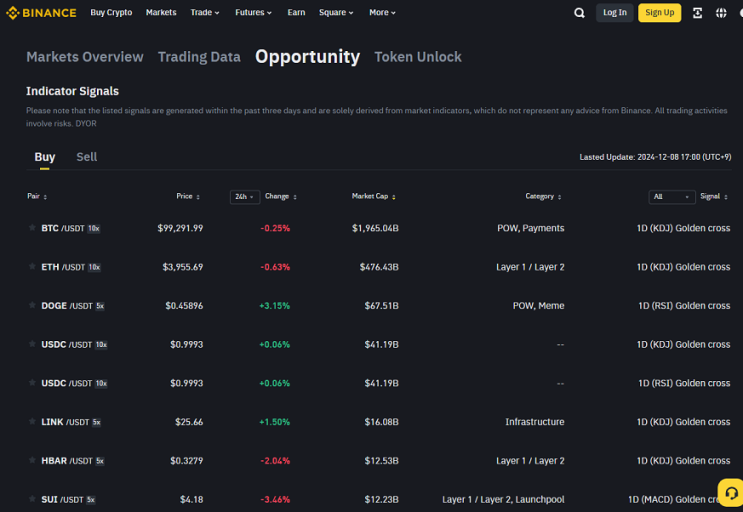Open Markets in top navigation
This screenshot has height=512, width=743.
pos(161,13)
